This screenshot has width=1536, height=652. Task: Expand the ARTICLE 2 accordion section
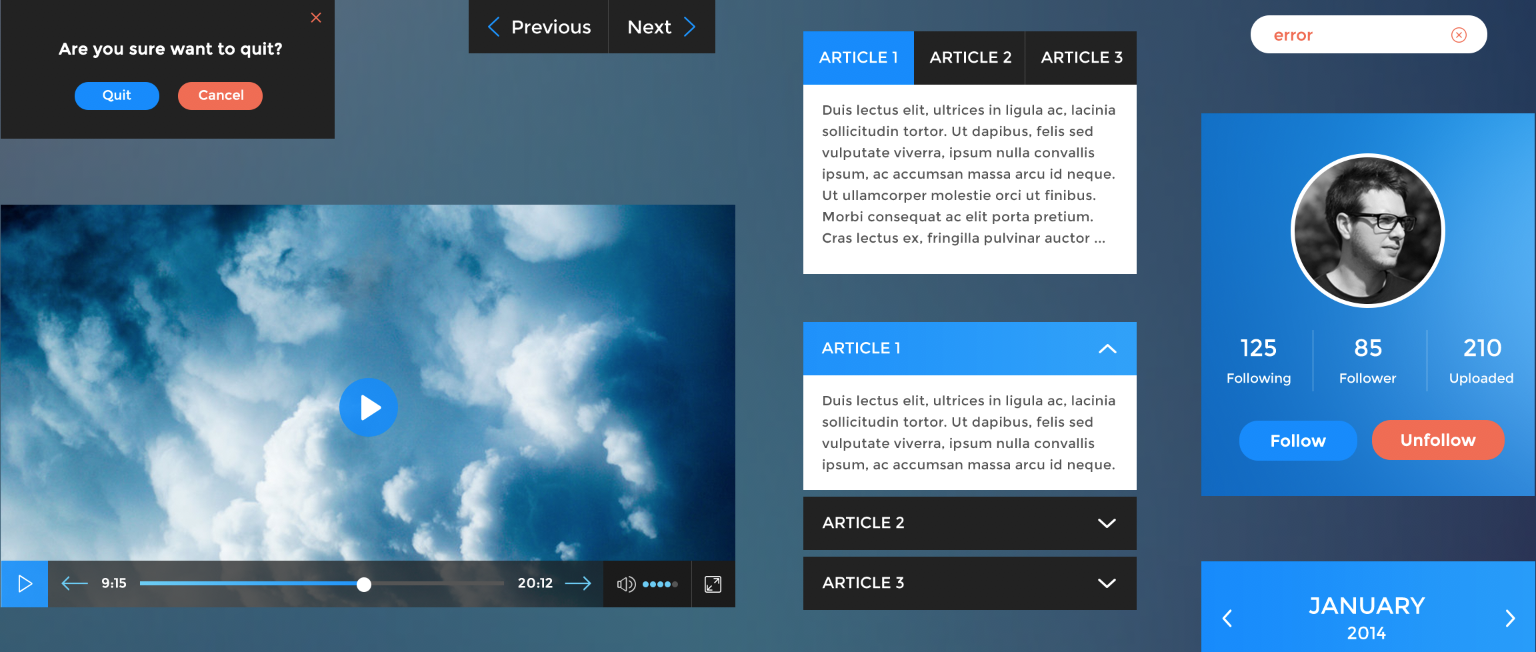coord(970,523)
